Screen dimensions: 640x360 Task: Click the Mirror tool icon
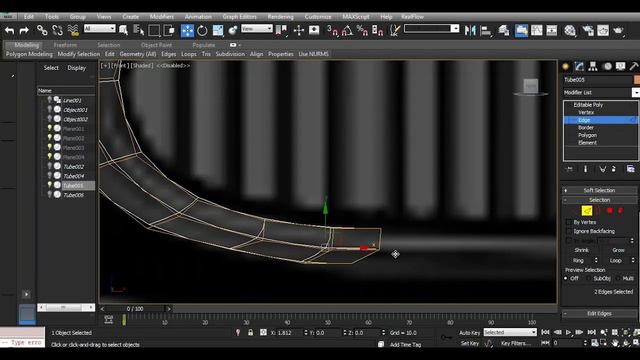pos(470,30)
